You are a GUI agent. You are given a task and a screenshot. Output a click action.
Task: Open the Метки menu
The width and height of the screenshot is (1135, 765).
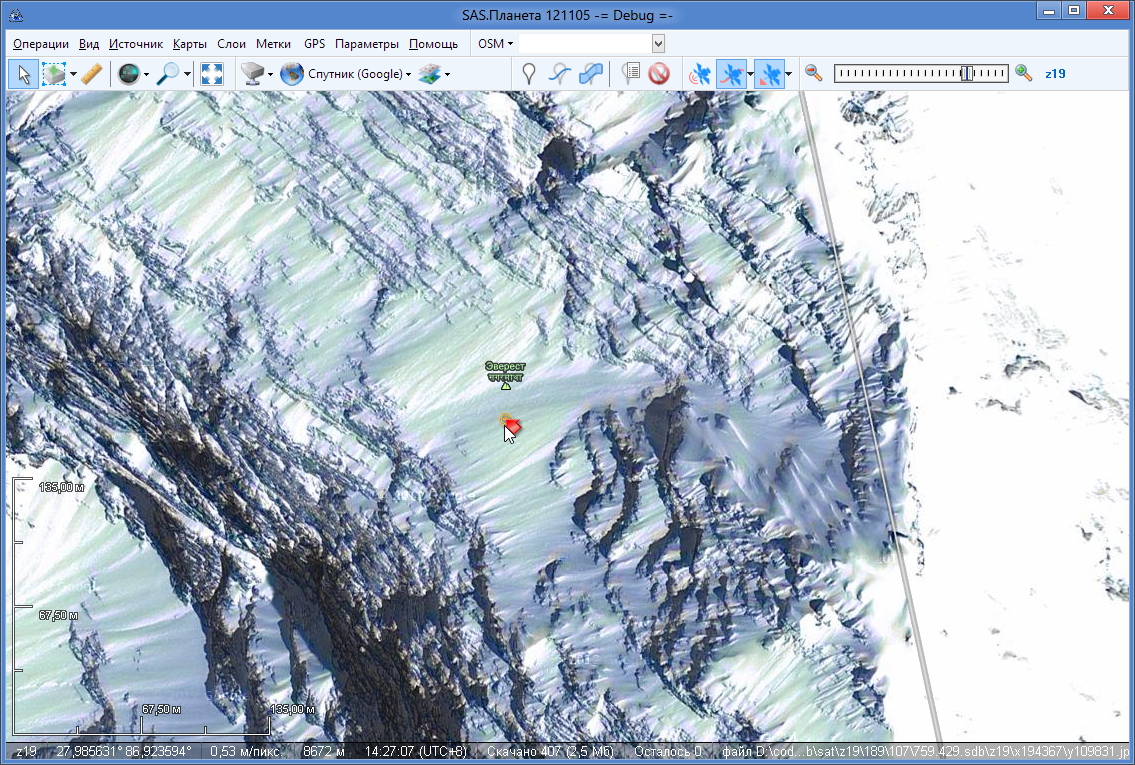pos(273,44)
